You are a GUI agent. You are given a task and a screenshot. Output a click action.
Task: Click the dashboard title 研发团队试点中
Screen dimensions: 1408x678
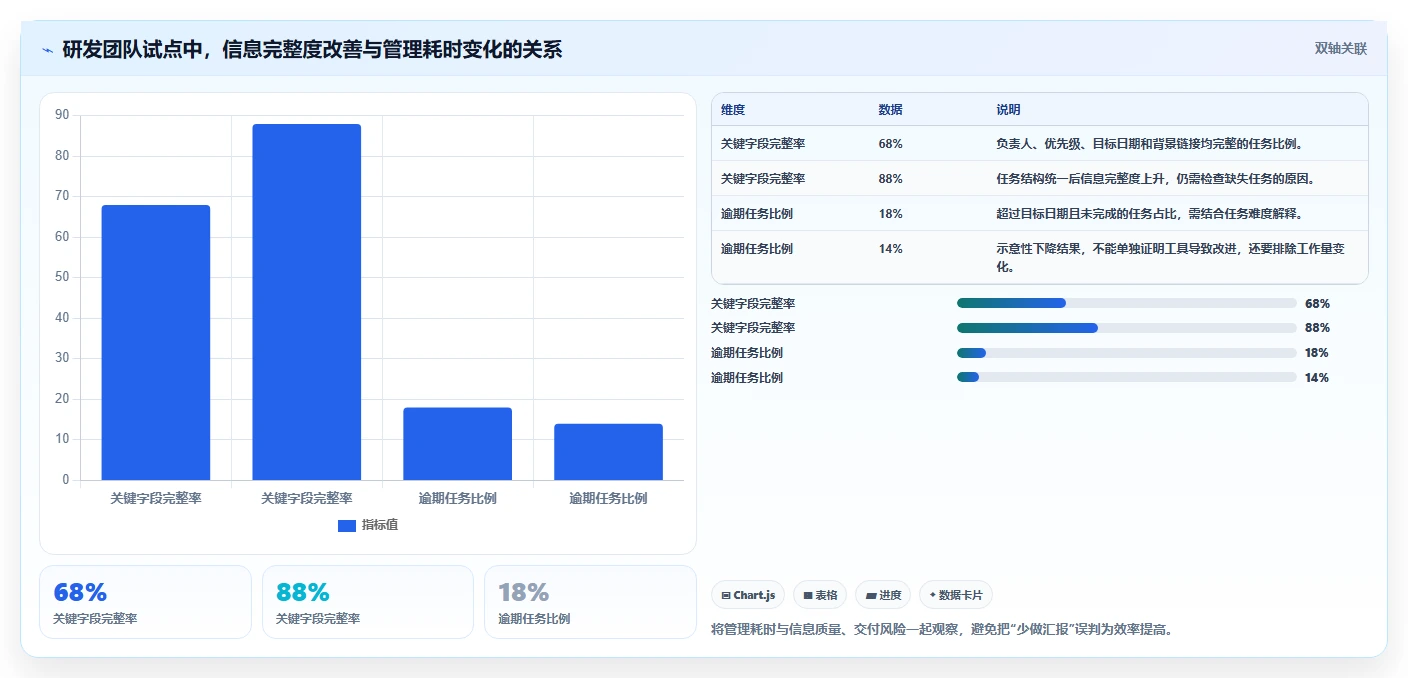point(312,49)
